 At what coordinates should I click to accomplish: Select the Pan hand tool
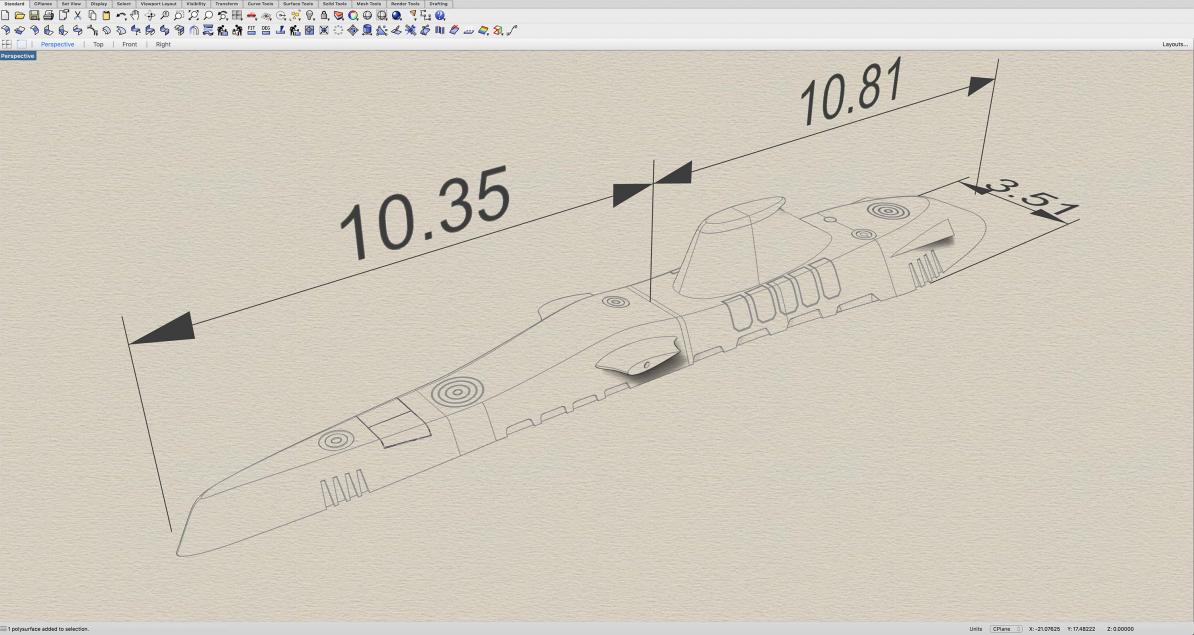pos(135,16)
